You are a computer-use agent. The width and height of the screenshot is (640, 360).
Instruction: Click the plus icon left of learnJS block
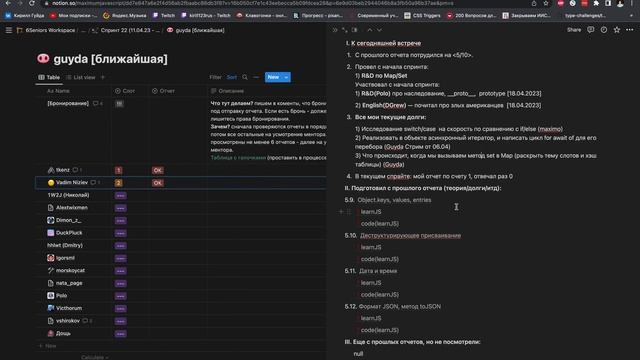point(341,211)
